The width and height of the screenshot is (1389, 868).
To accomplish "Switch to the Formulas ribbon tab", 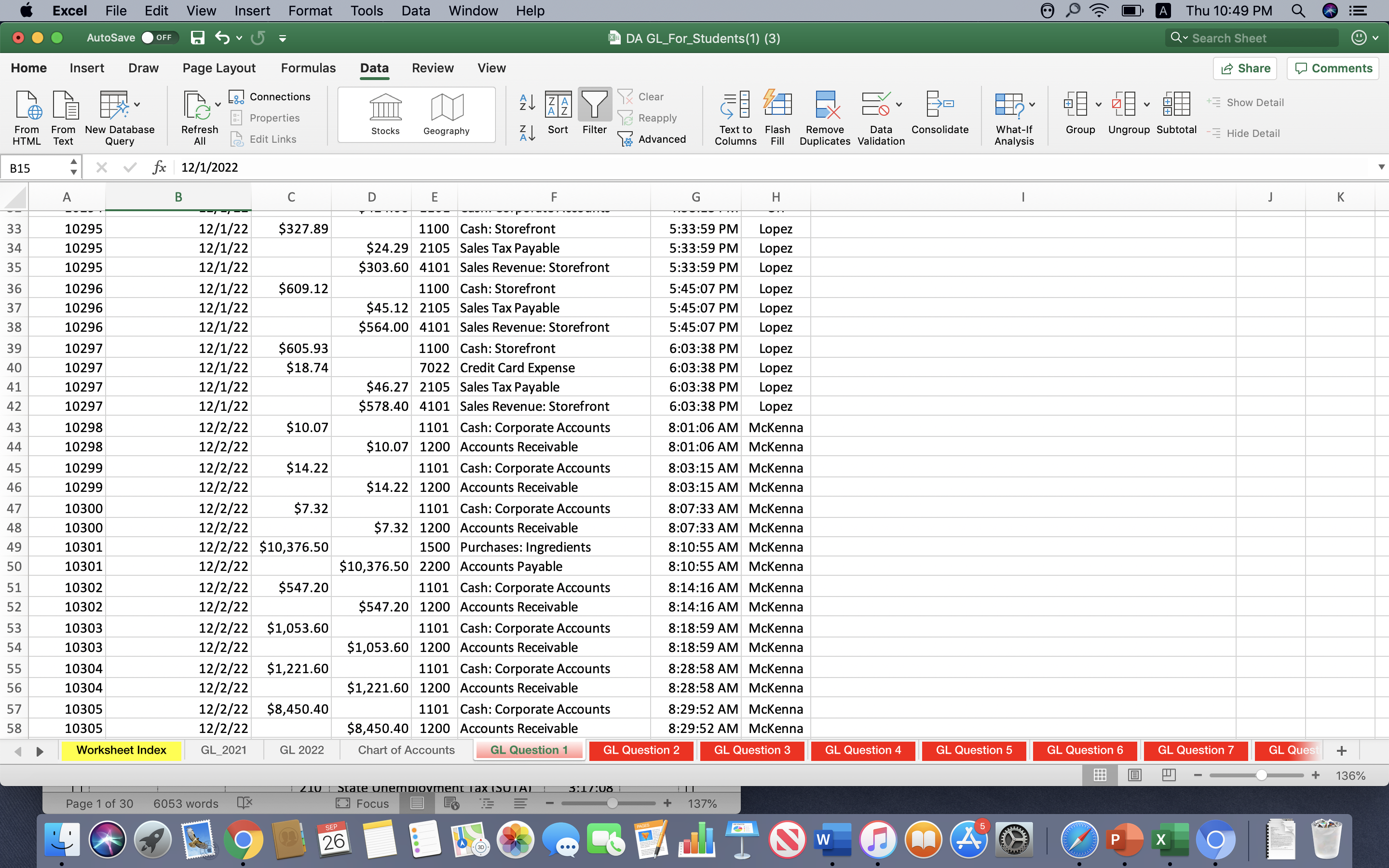I will click(308, 68).
